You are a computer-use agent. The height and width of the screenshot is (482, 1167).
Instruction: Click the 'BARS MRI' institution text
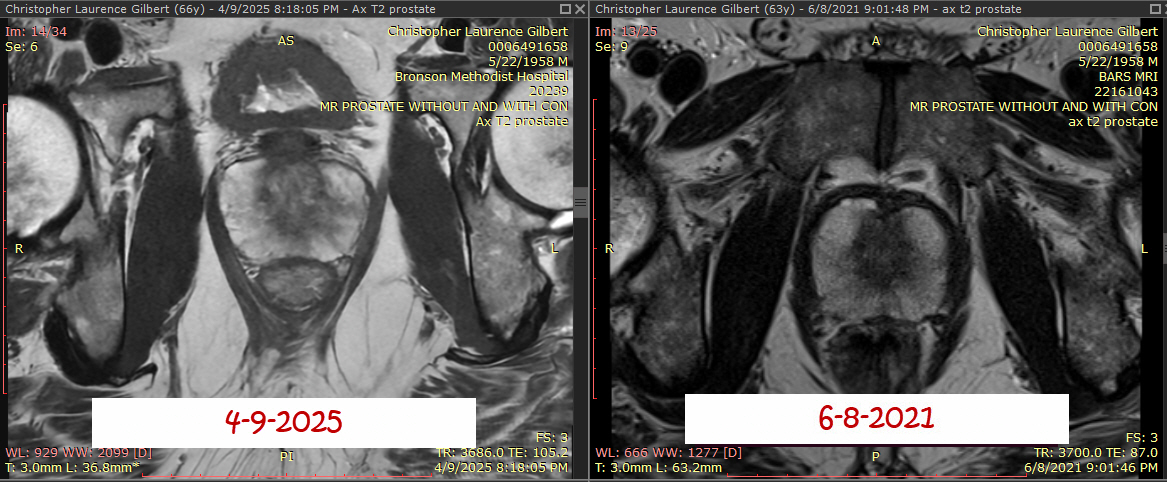pyautogui.click(x=1127, y=77)
